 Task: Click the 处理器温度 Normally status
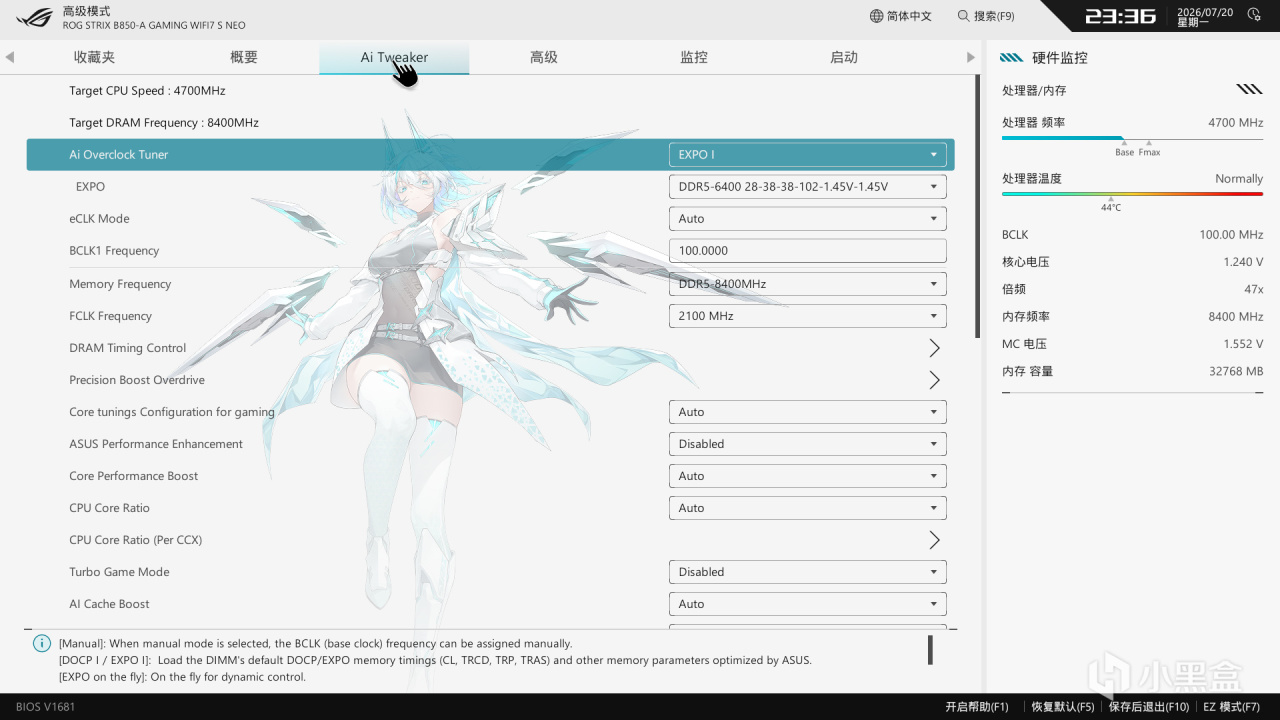(x=1239, y=179)
